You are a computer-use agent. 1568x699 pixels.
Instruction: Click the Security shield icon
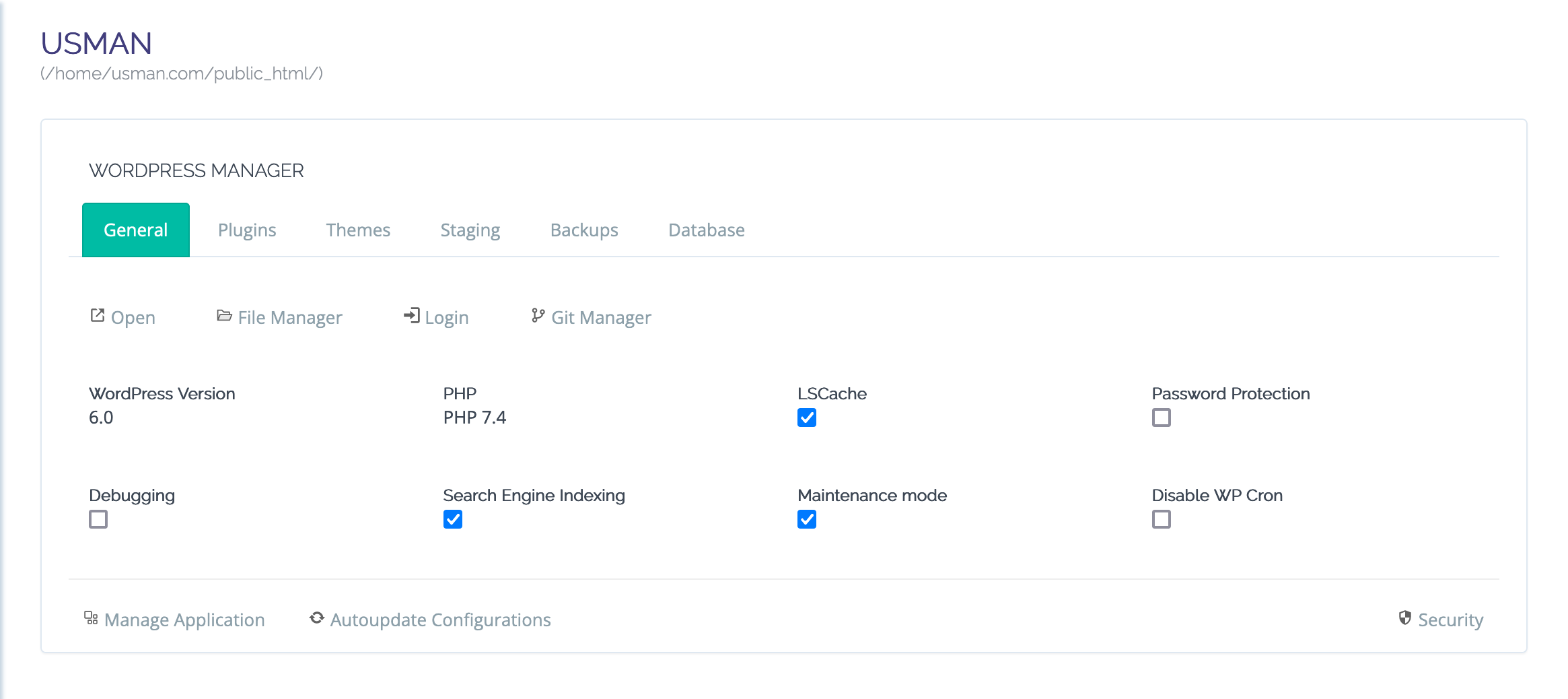pyautogui.click(x=1405, y=618)
